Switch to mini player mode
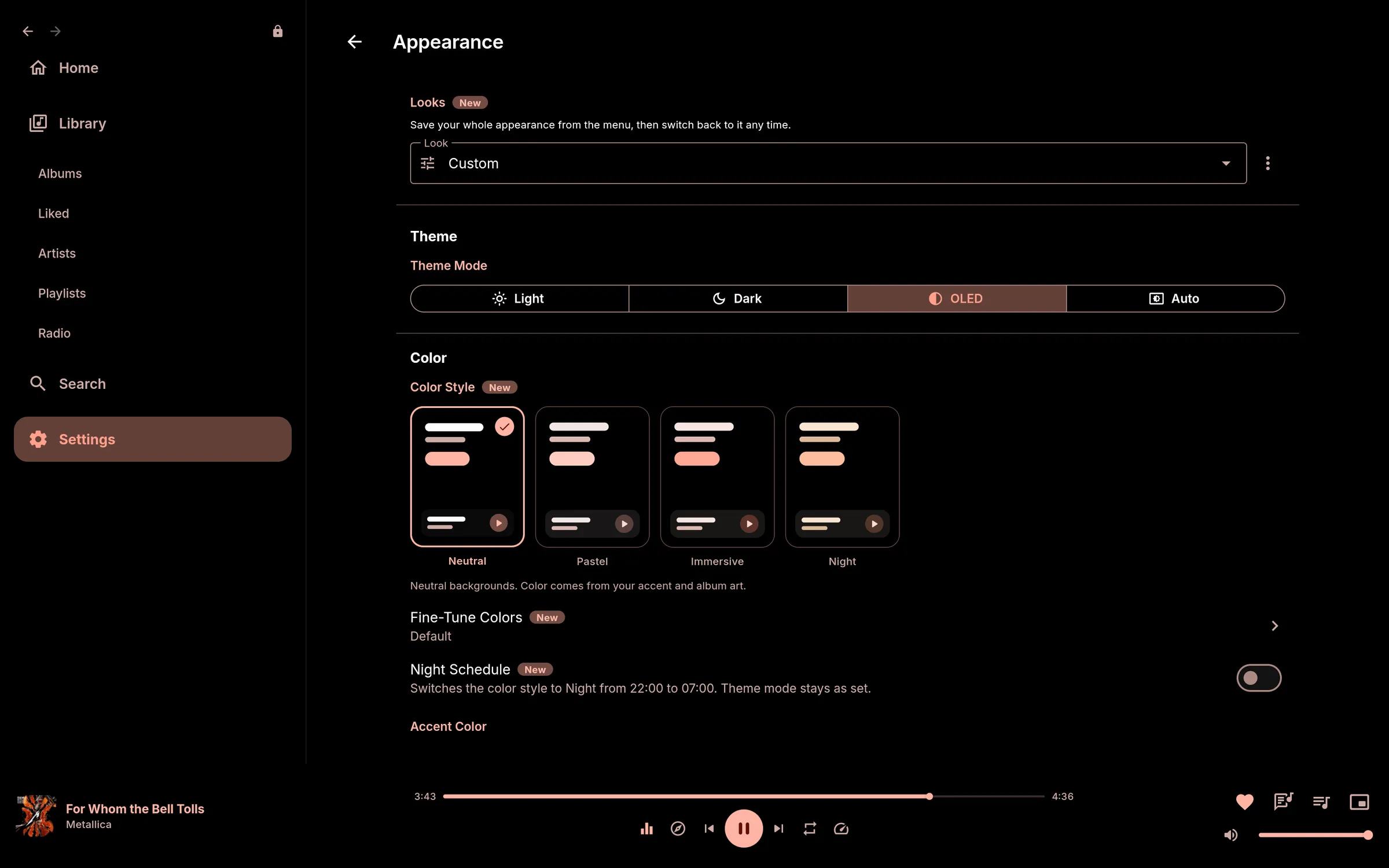The image size is (1389, 868). pos(1359,801)
